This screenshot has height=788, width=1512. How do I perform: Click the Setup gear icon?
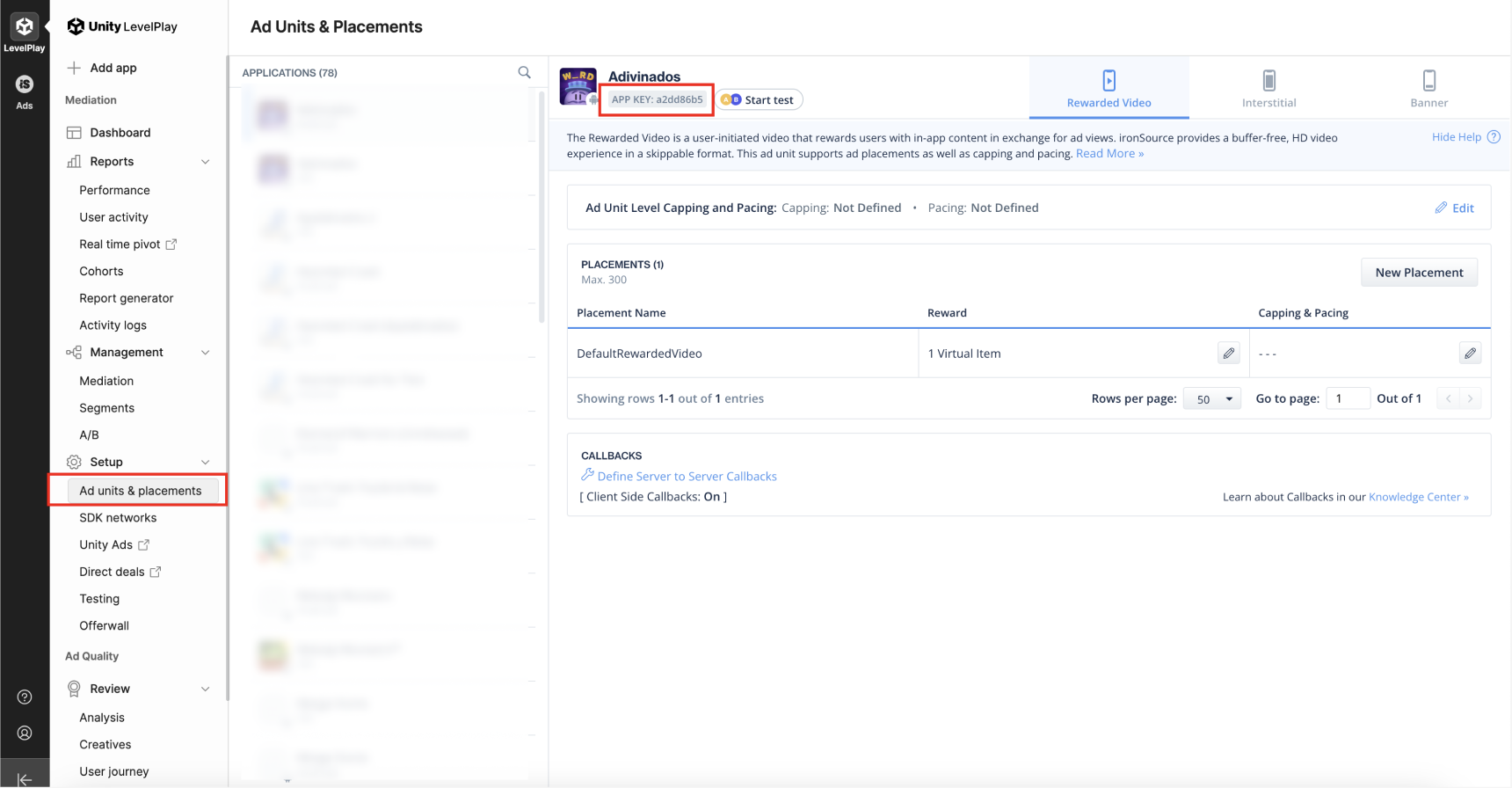click(74, 462)
